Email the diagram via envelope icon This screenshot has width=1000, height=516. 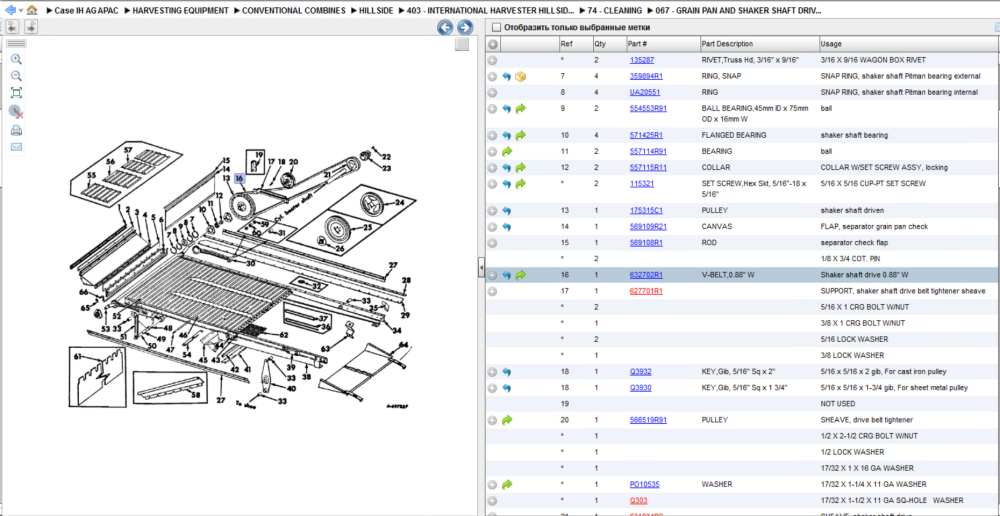click(x=17, y=147)
